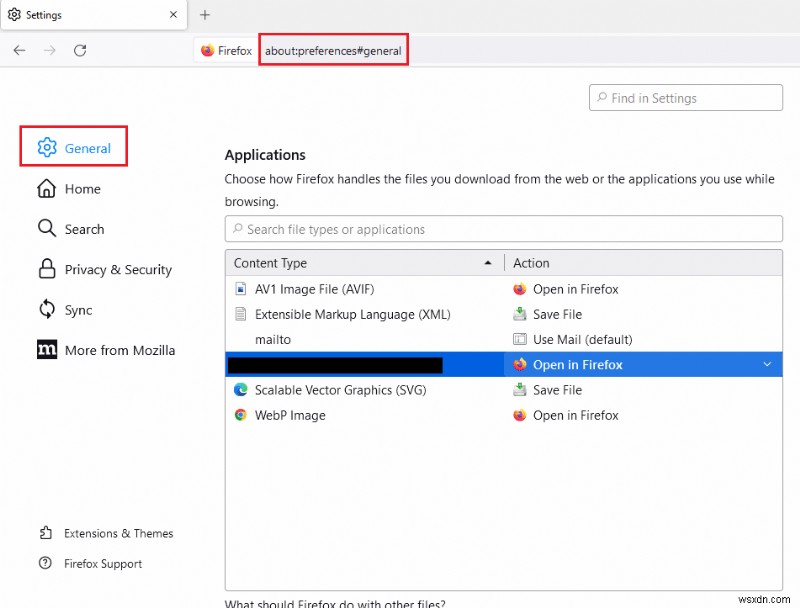Open Search settings via magnifier icon
This screenshot has width=800, height=608.
(x=47, y=229)
